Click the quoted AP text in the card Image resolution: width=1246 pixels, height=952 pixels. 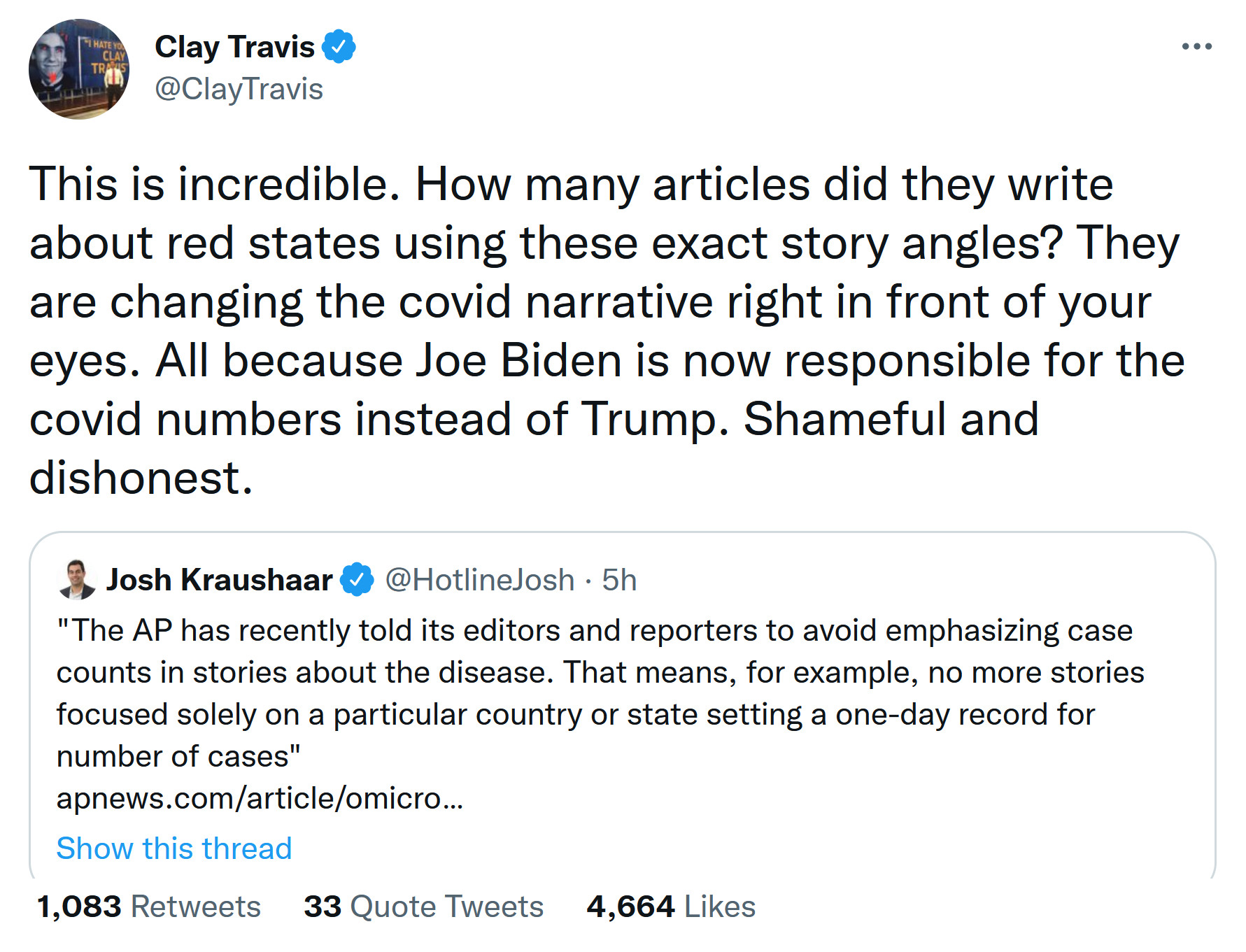[x=595, y=672]
